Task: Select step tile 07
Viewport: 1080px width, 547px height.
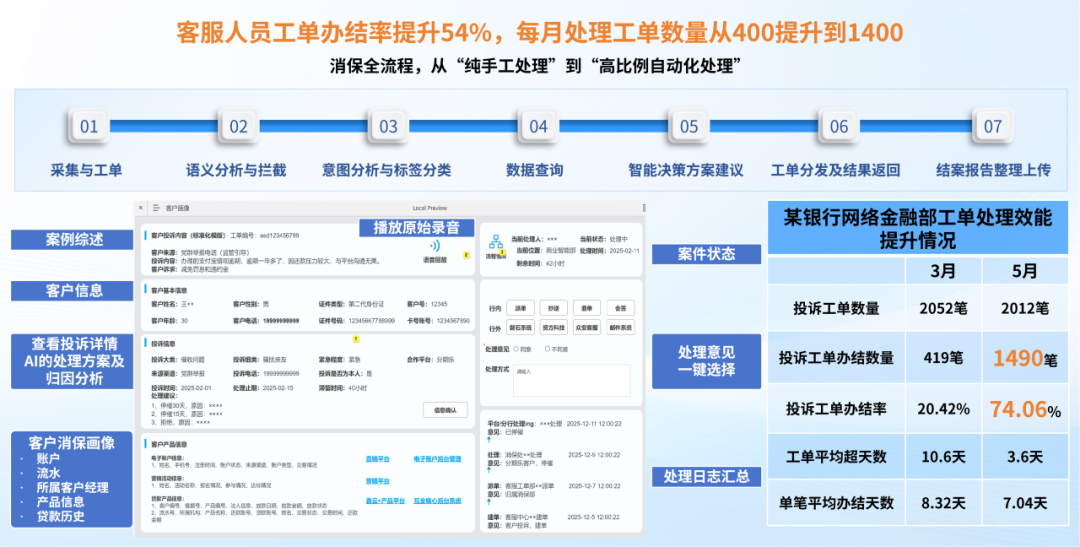Action: 993,127
